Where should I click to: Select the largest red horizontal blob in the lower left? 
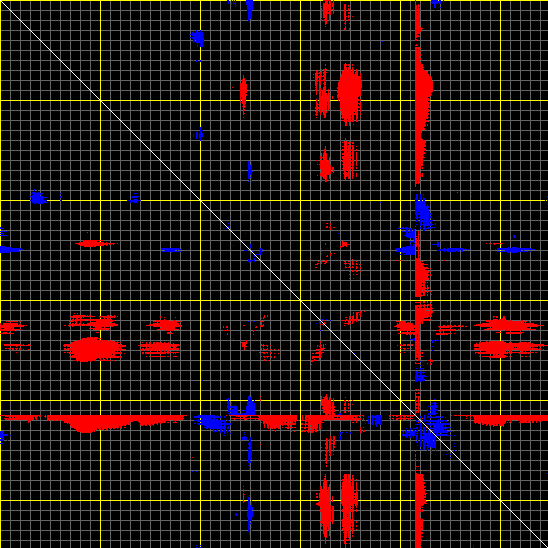(x=94, y=349)
